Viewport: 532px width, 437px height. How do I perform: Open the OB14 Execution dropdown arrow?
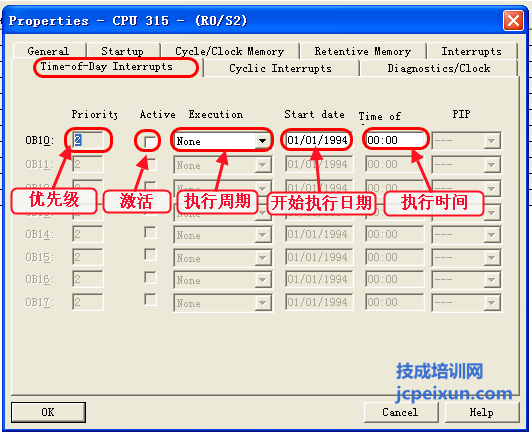click(x=262, y=235)
